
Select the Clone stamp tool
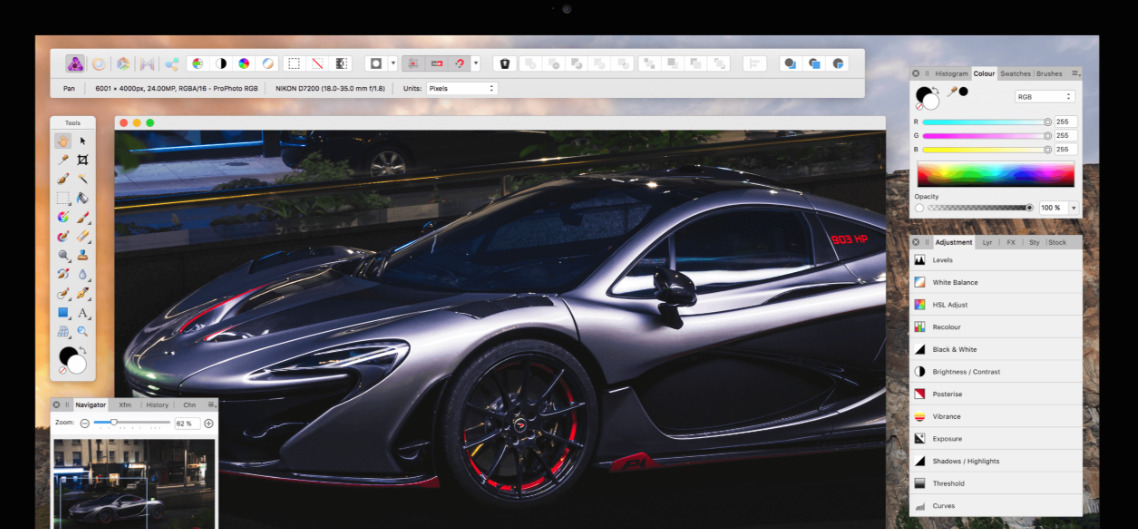83,255
